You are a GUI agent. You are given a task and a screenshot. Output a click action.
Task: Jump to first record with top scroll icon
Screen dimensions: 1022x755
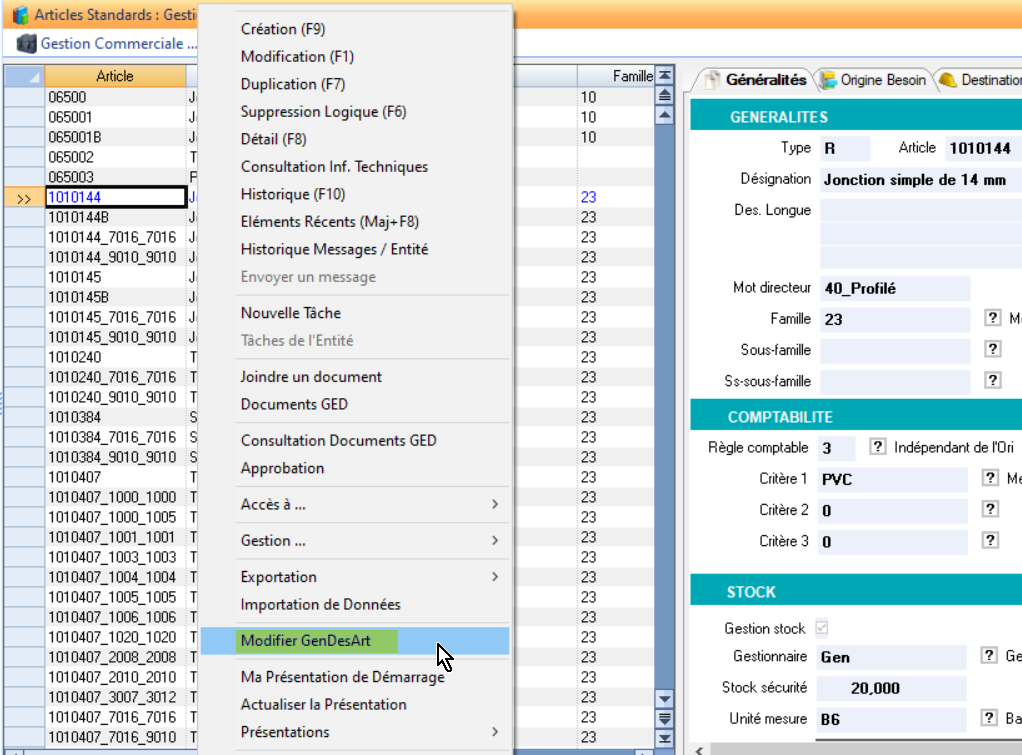(x=664, y=77)
